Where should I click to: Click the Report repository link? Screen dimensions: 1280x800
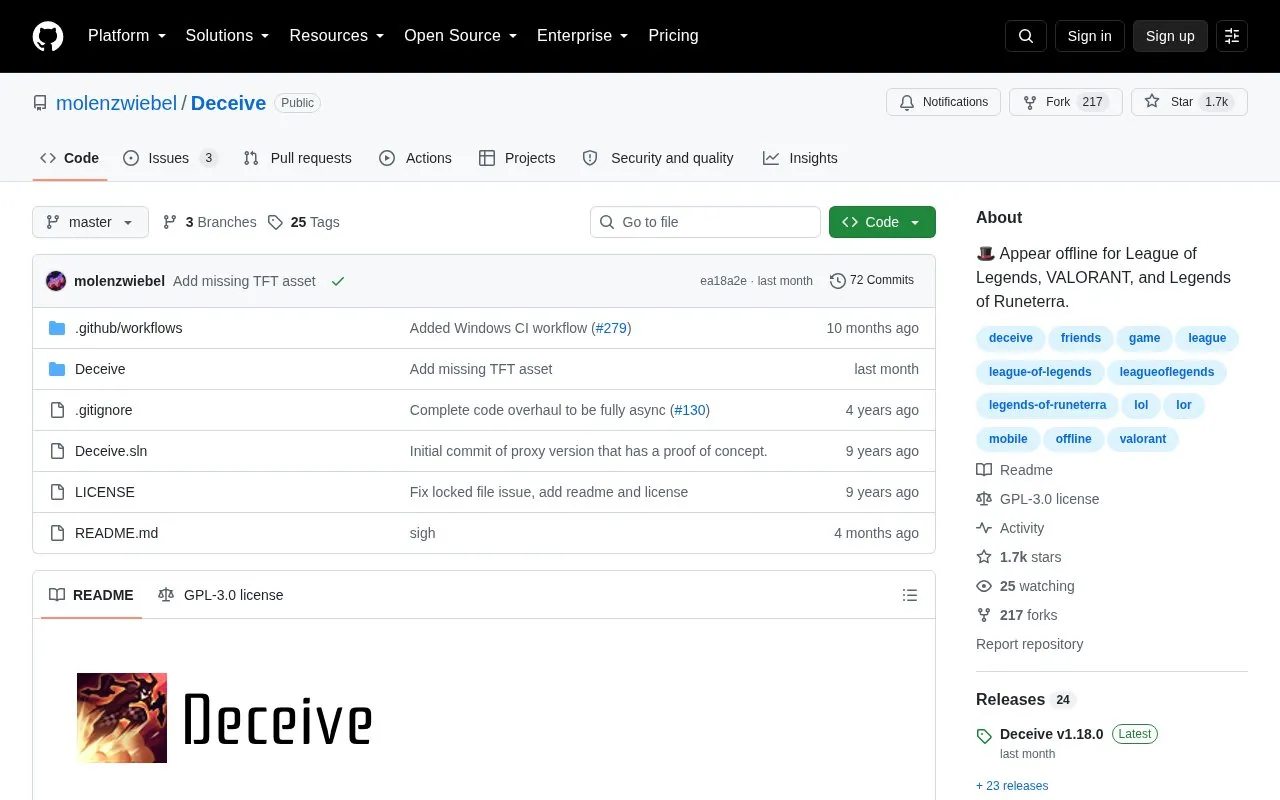1029,644
